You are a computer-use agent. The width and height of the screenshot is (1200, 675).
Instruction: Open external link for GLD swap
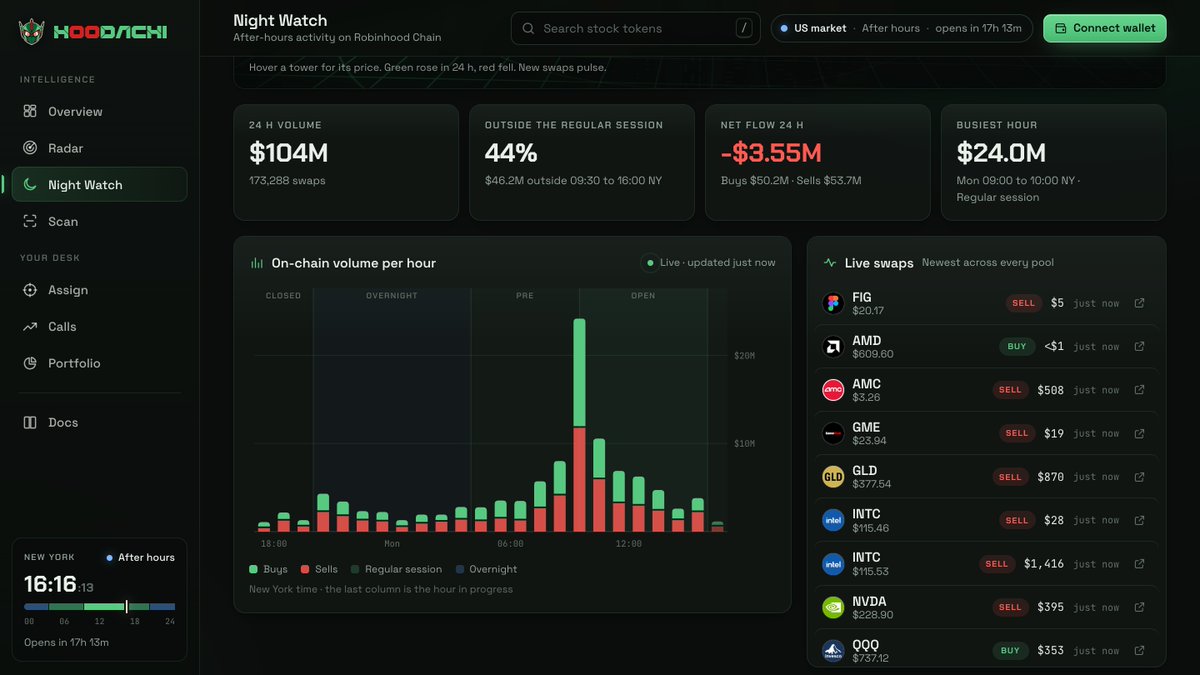1139,477
